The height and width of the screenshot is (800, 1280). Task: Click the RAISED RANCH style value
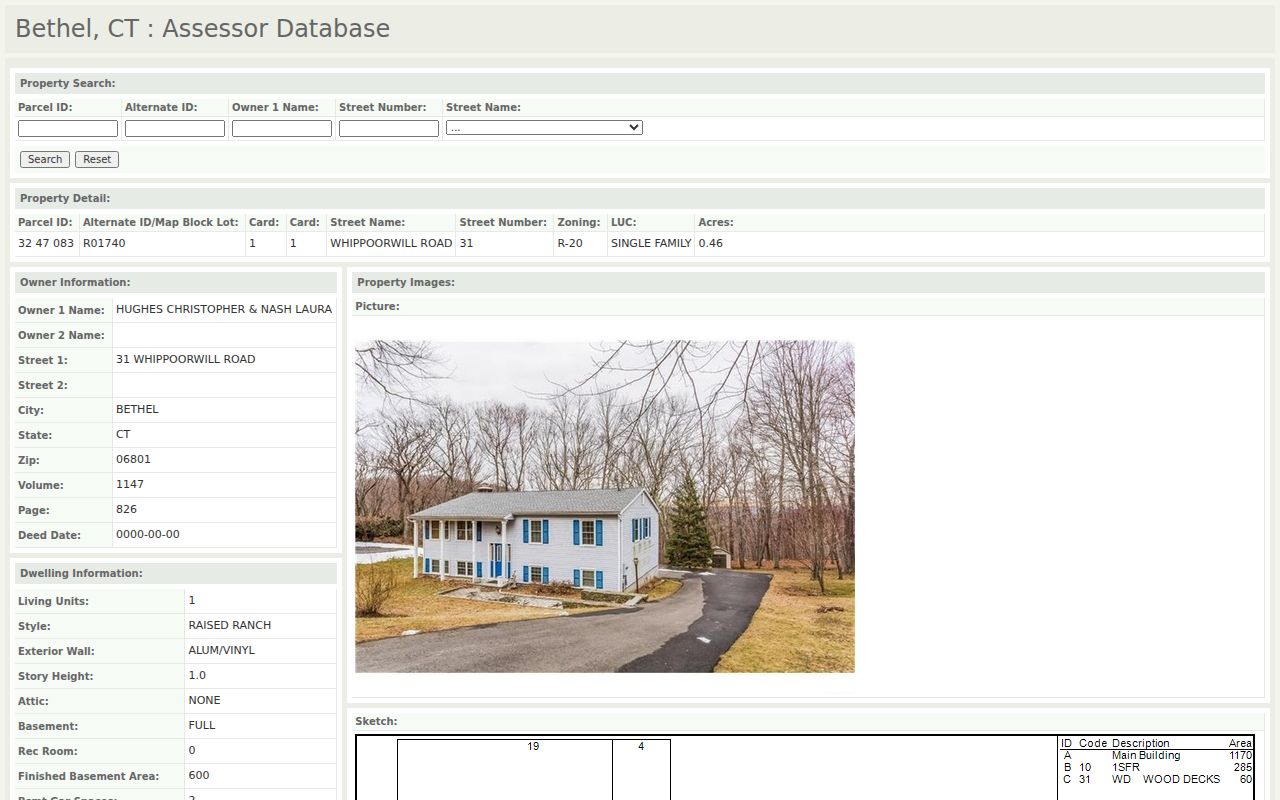point(230,626)
